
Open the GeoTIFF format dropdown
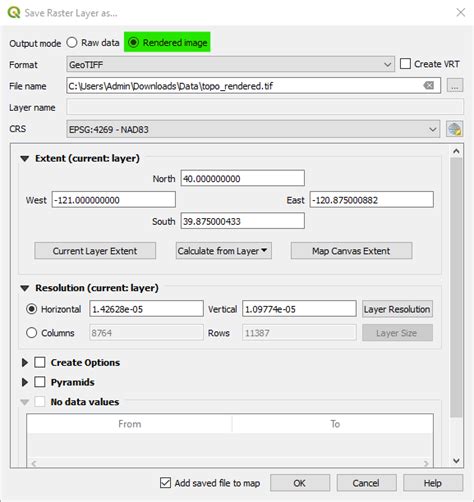pos(230,64)
